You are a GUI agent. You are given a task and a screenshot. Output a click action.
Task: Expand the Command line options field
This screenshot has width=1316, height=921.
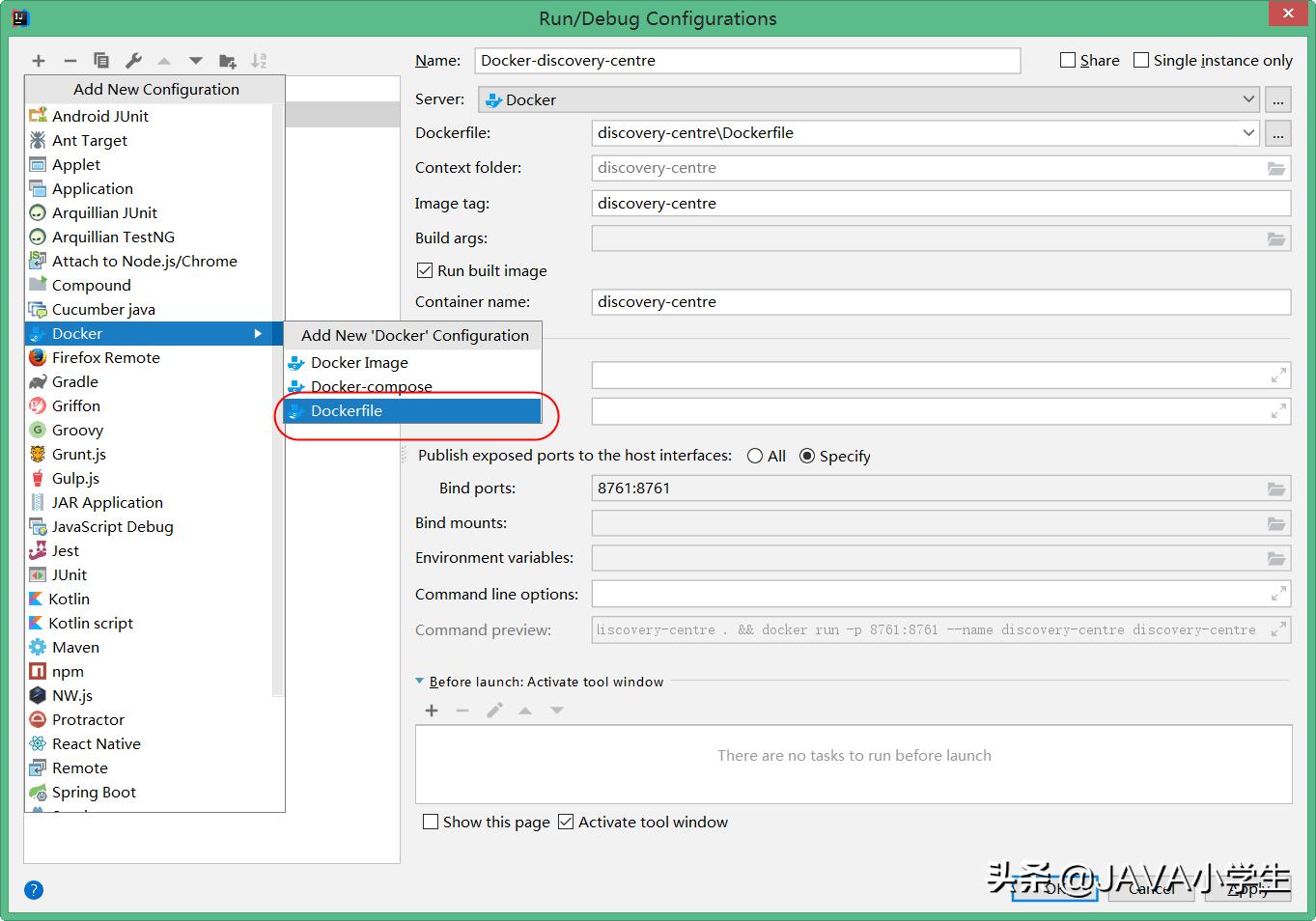coord(1278,594)
